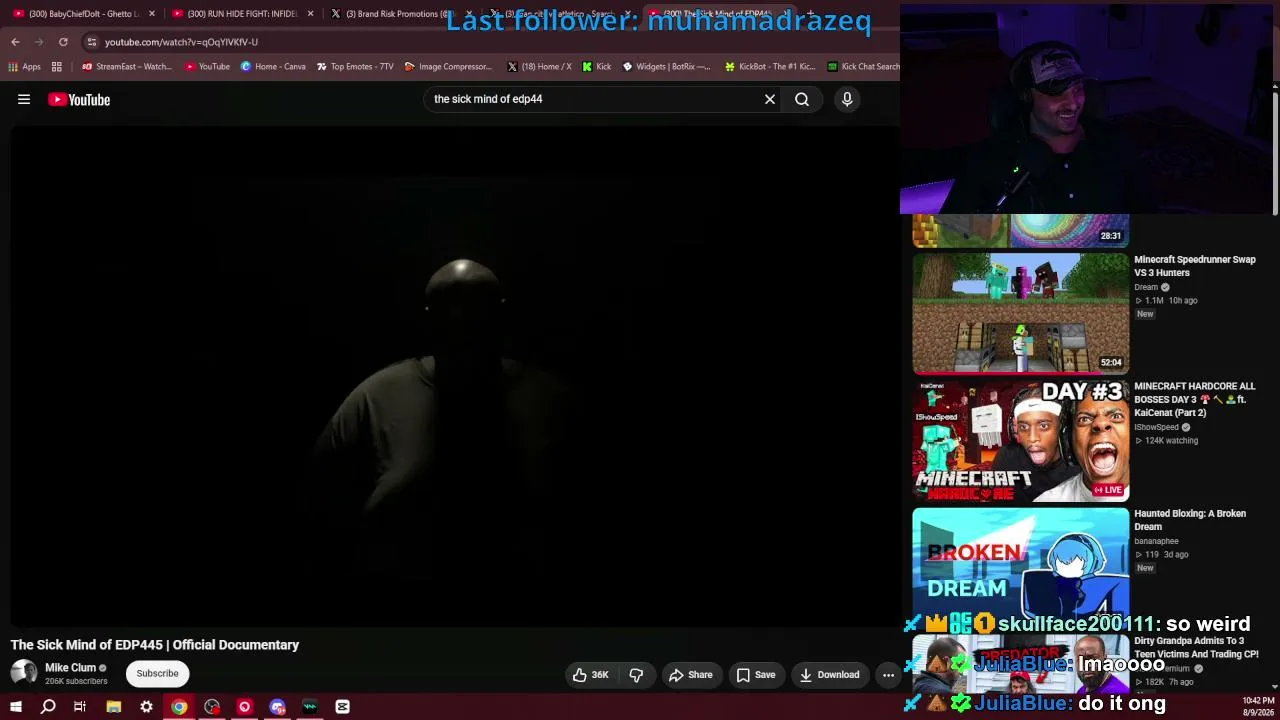Click the Minecraft Speedrunner Swap VS 3 Hunters title
1280x720 pixels.
1195,266
